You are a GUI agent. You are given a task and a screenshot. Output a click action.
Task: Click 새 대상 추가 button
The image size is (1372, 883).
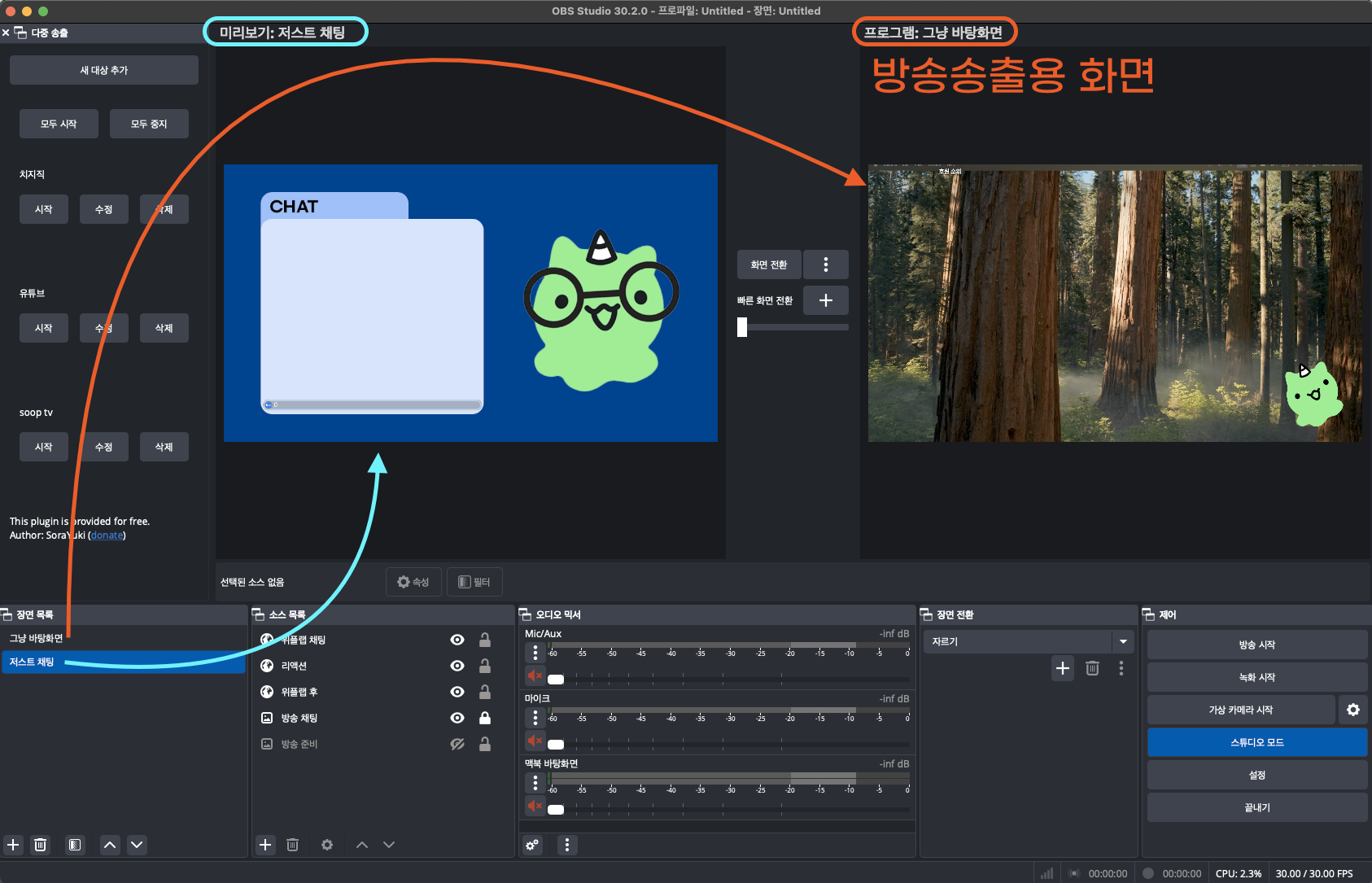coord(104,70)
